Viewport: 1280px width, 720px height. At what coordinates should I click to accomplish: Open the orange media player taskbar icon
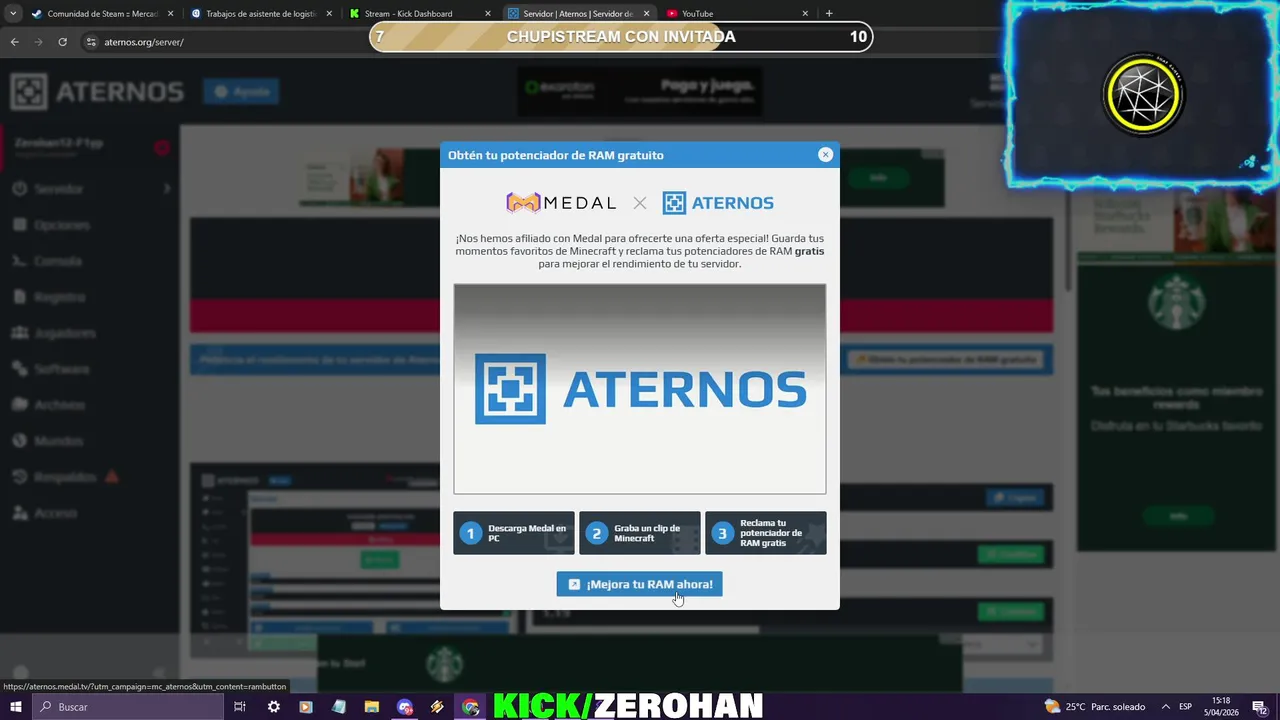[x=306, y=707]
